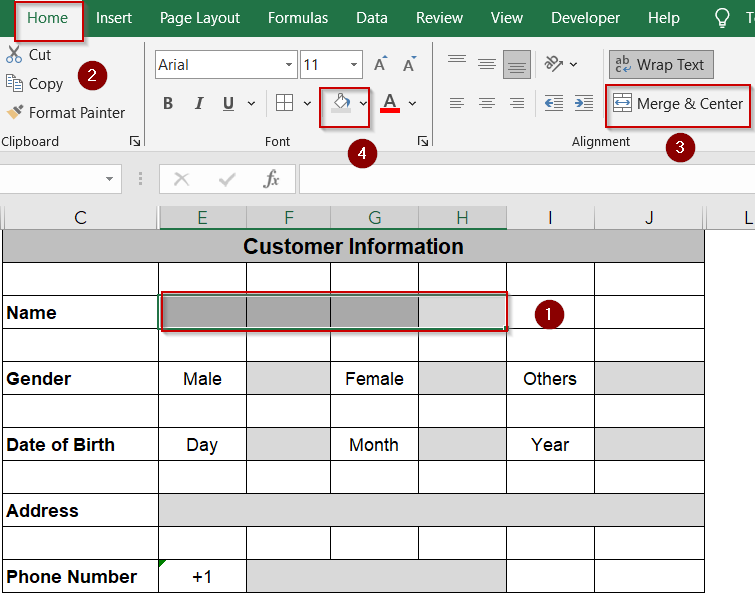Image resolution: width=755 pixels, height=597 pixels.
Task: Increase indent in the Alignment group
Action: [584, 103]
